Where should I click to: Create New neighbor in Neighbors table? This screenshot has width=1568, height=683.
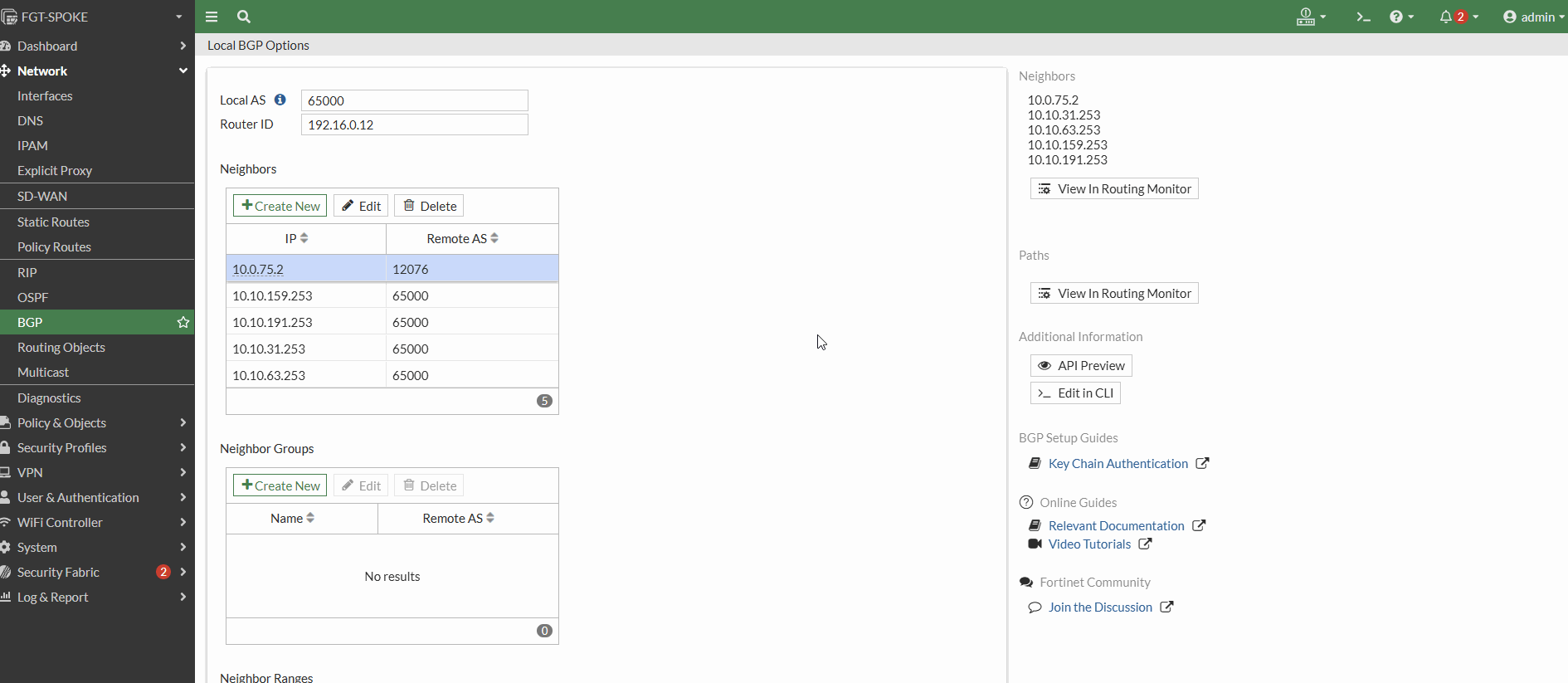pyautogui.click(x=280, y=206)
